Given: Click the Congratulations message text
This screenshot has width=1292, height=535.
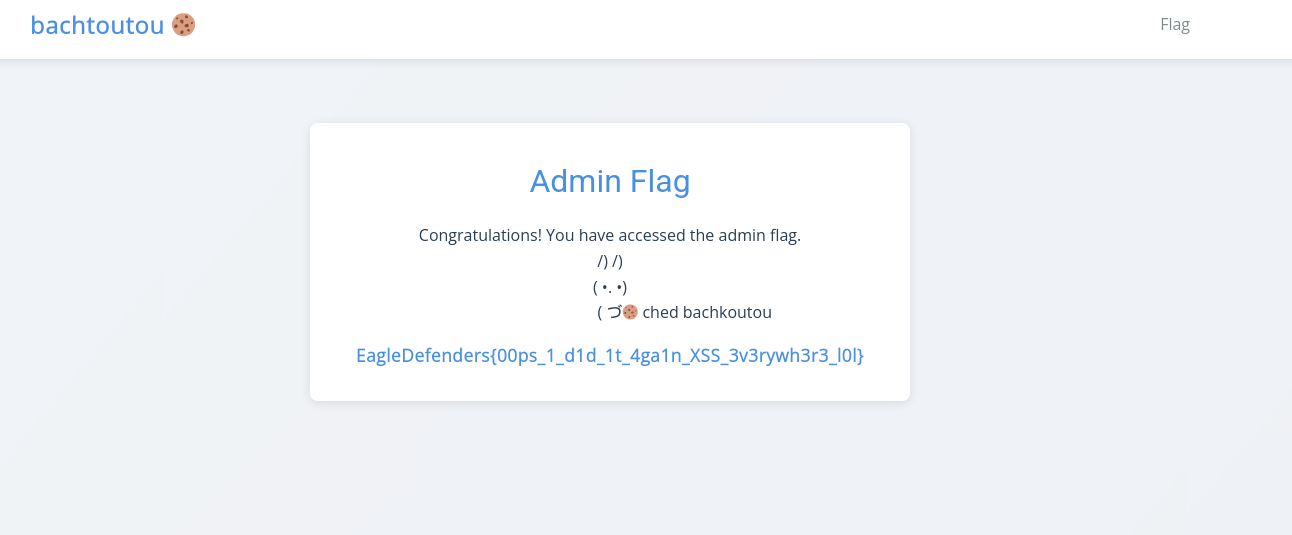Looking at the screenshot, I should [x=610, y=236].
